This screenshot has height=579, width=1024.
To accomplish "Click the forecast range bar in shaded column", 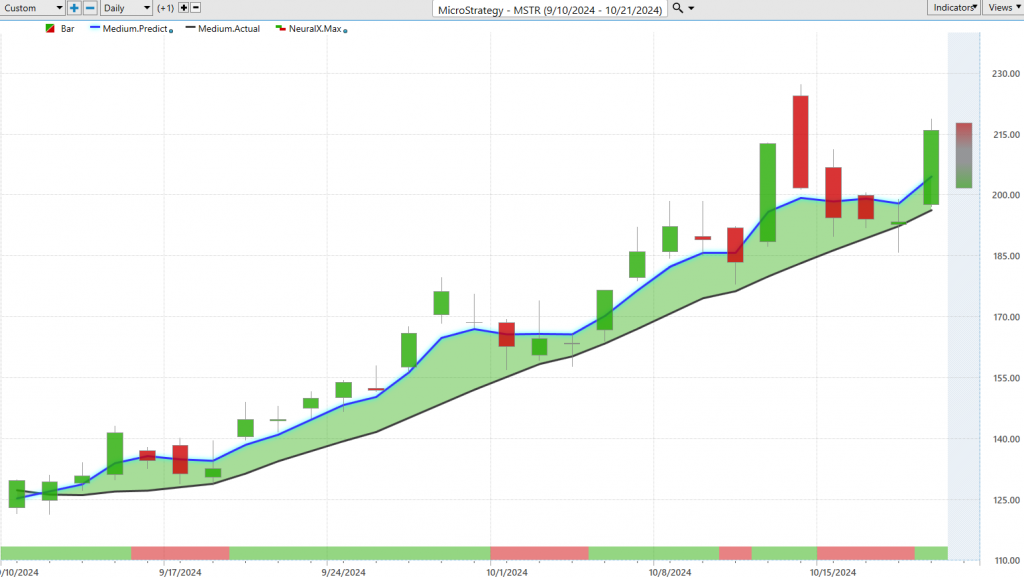I will pyautogui.click(x=964, y=155).
